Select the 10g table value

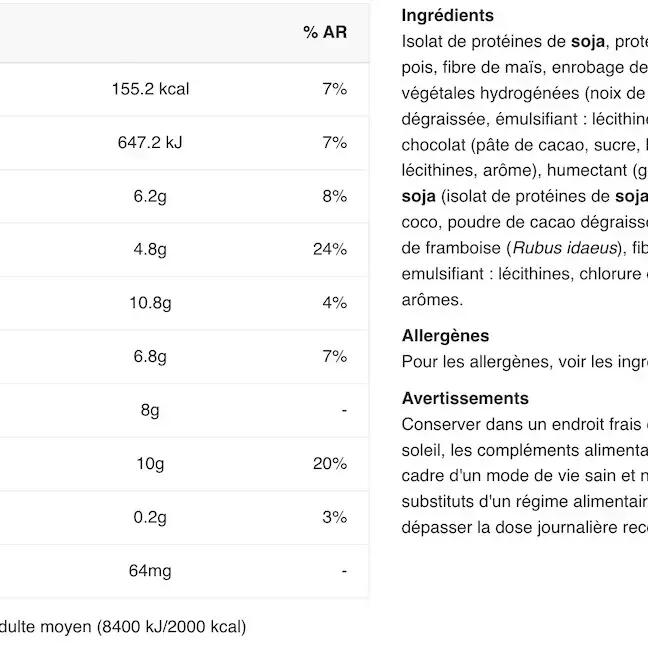pyautogui.click(x=150, y=464)
